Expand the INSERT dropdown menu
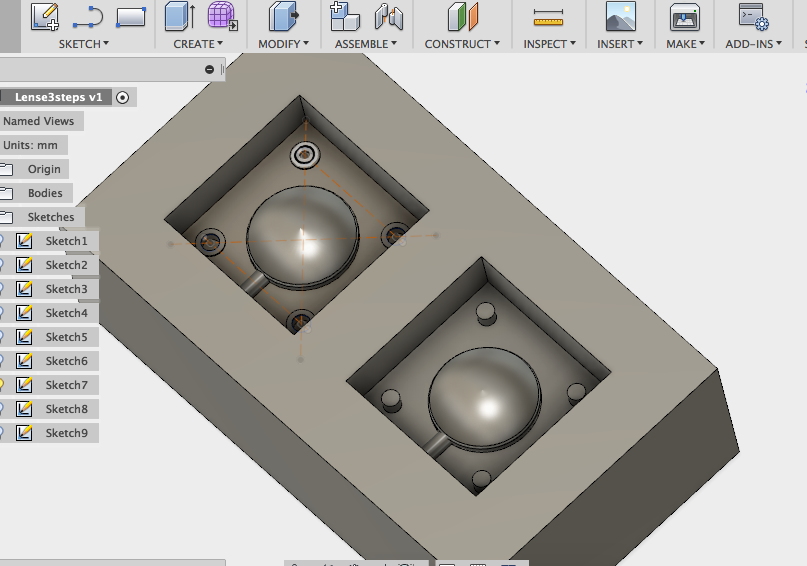Screen dimensions: 807x566 coord(620,44)
